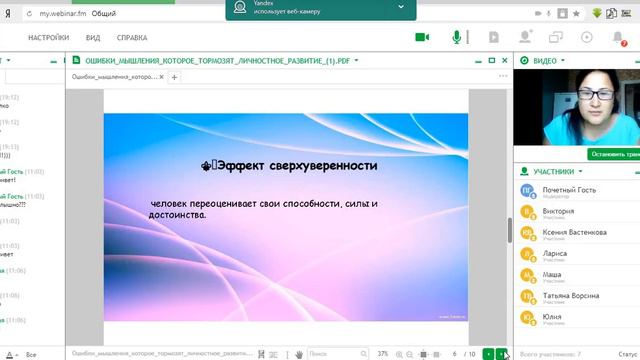
Task: Open the НАСТРОЙКИ menu
Action: tap(49, 38)
